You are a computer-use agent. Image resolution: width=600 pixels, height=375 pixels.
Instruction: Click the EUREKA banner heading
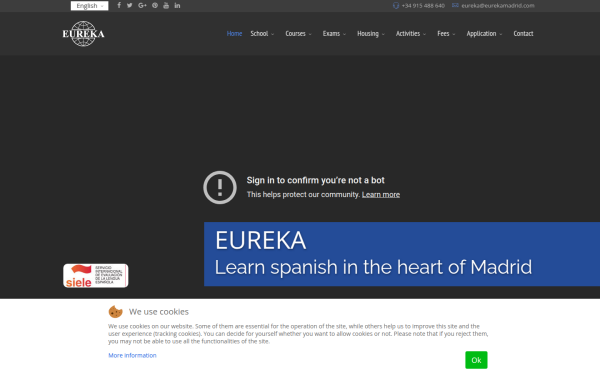(261, 241)
